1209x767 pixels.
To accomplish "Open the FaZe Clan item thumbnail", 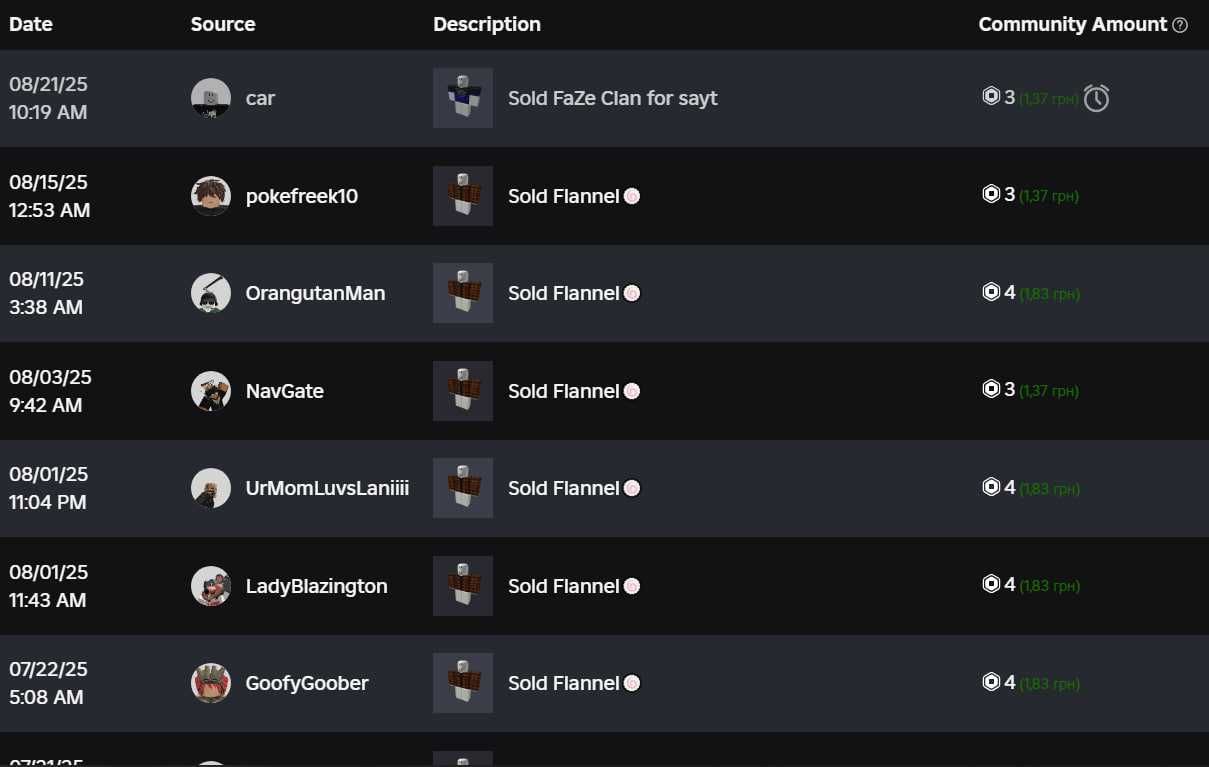I will [x=463, y=98].
